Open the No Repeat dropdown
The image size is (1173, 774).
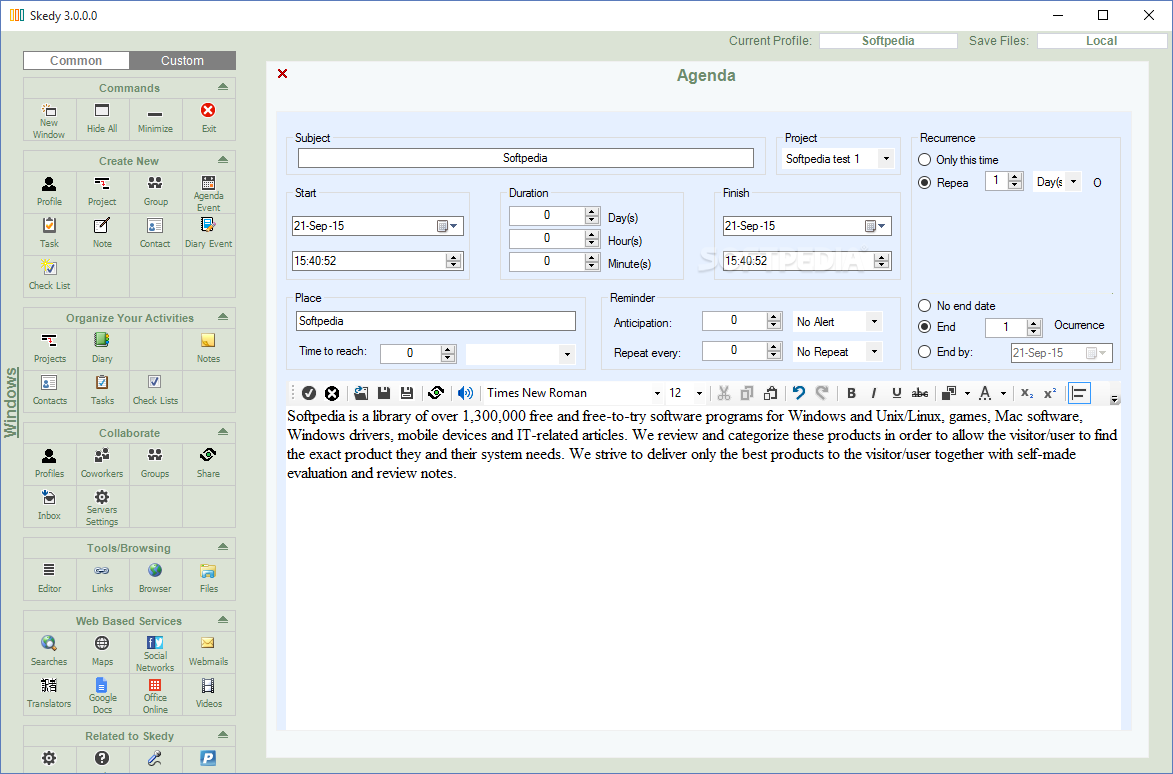pos(874,351)
